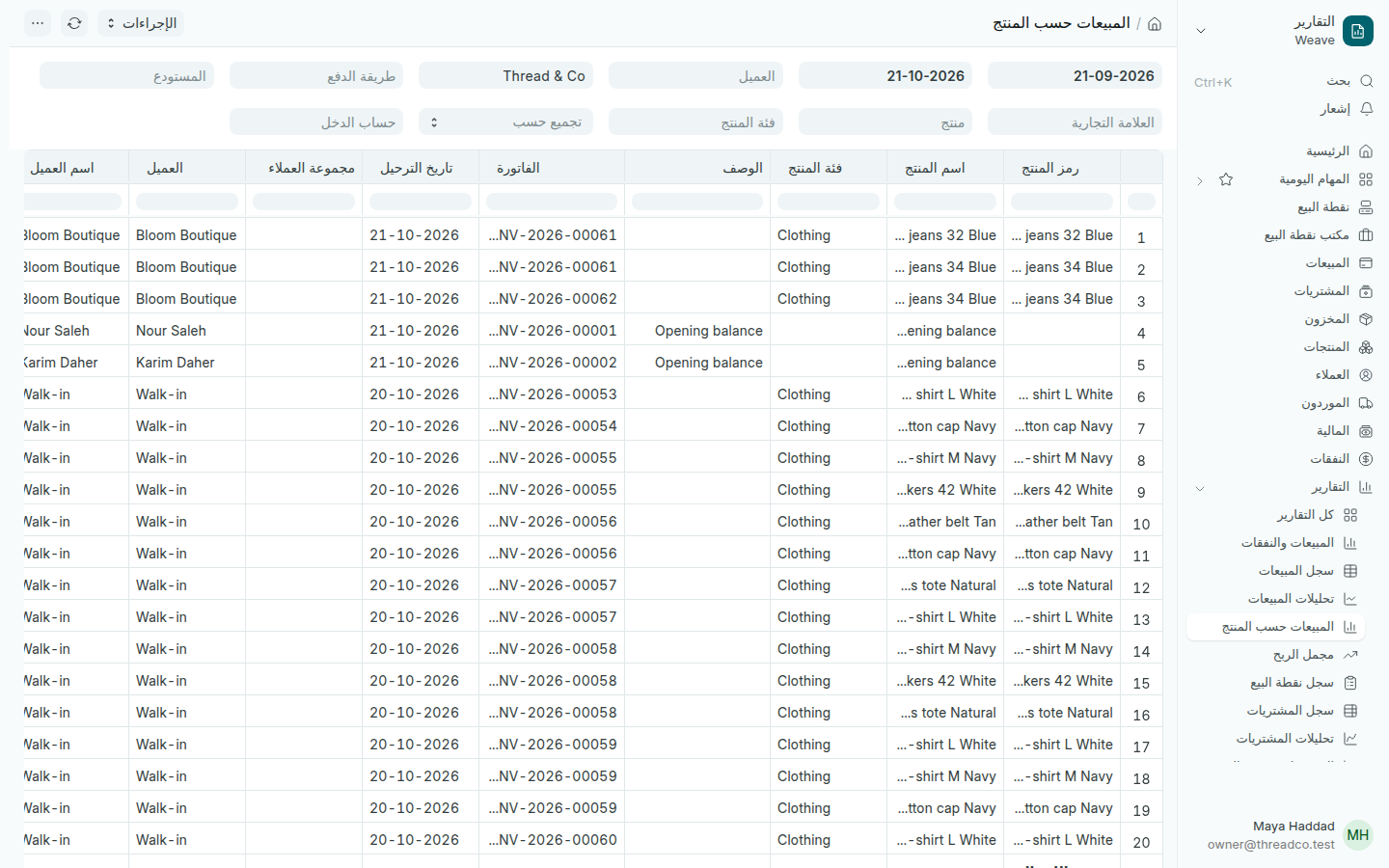
Task: Click the المالية icon in sidebar
Action: tap(1366, 431)
